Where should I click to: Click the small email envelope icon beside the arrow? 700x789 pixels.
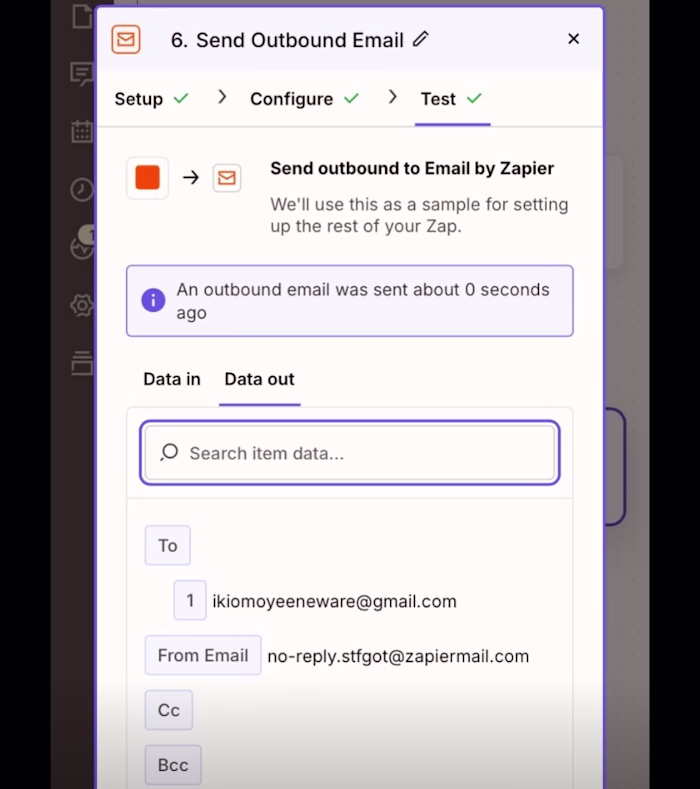(x=226, y=178)
